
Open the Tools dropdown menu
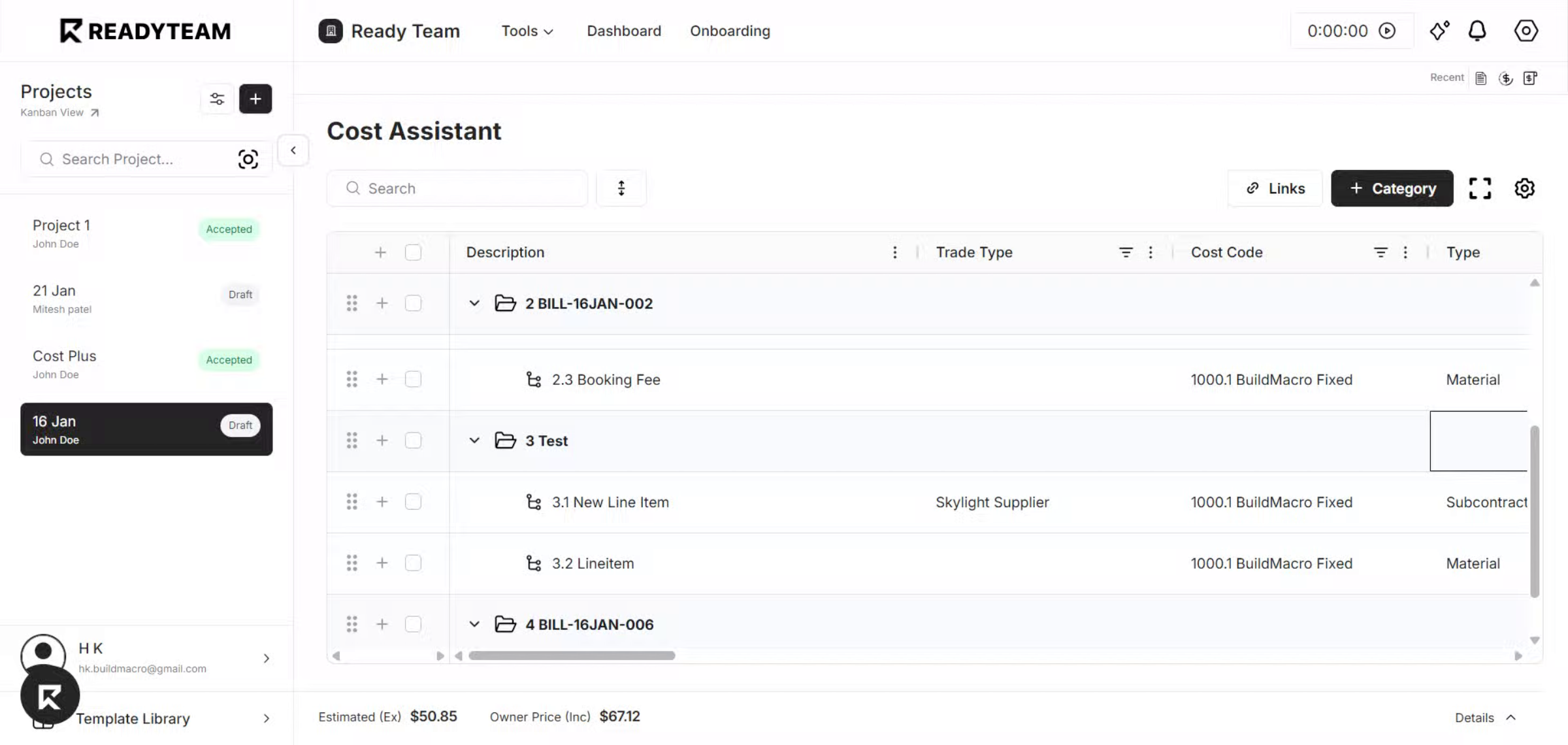point(527,31)
